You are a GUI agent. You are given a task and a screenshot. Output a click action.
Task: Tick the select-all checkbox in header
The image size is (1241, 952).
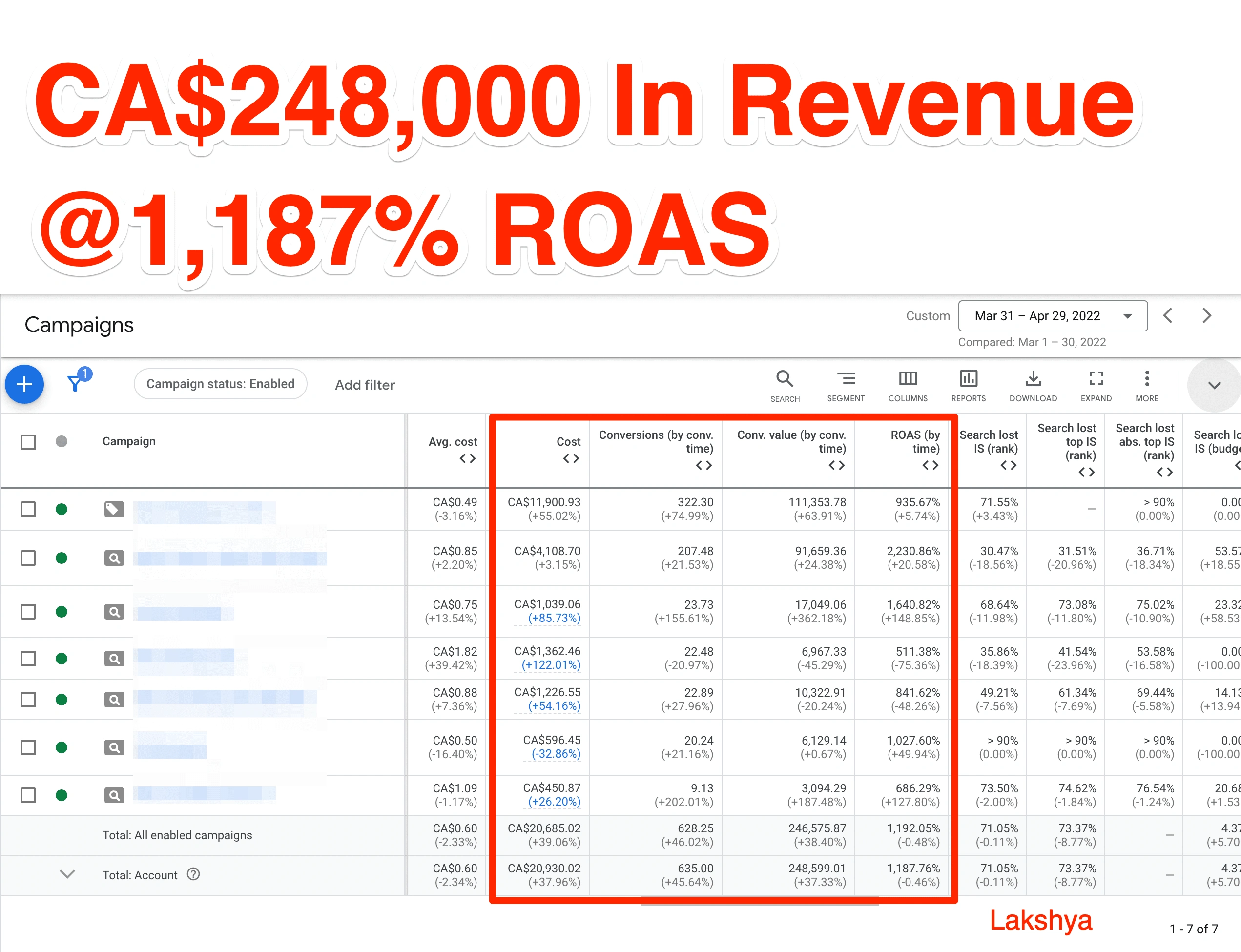(28, 442)
